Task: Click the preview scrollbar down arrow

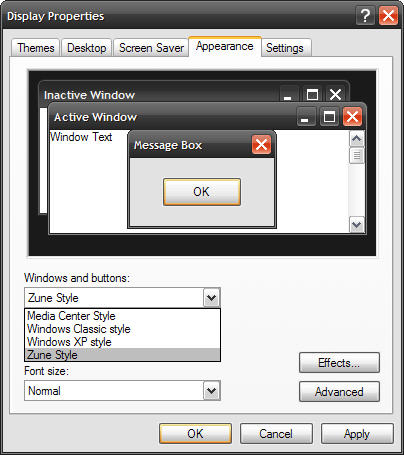Action: (357, 224)
